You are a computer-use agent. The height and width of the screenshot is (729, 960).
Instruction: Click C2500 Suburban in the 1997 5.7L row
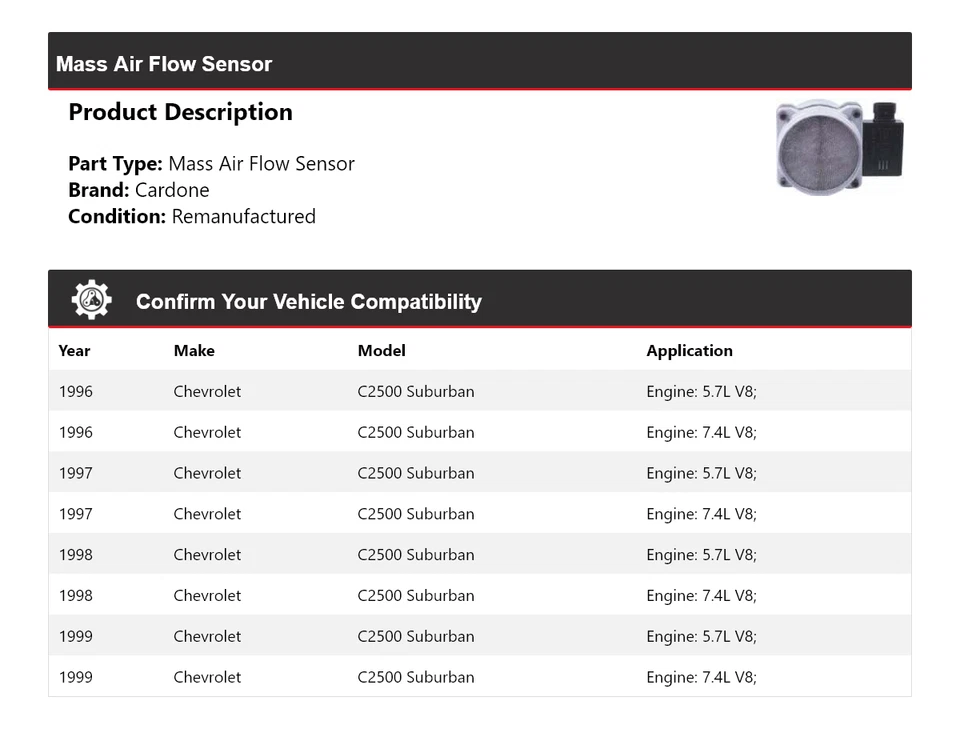415,473
